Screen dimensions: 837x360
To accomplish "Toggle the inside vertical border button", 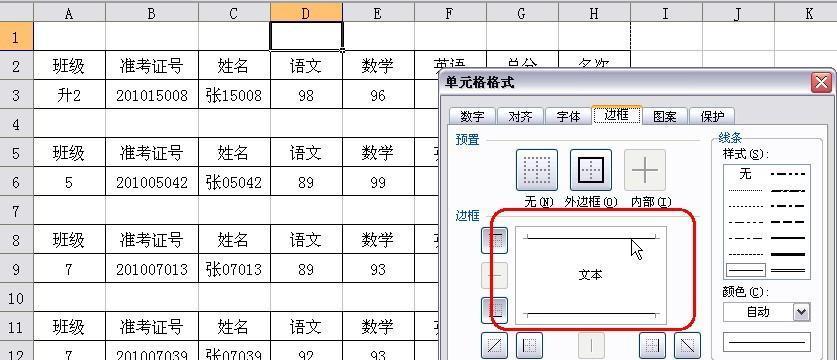I will (592, 346).
